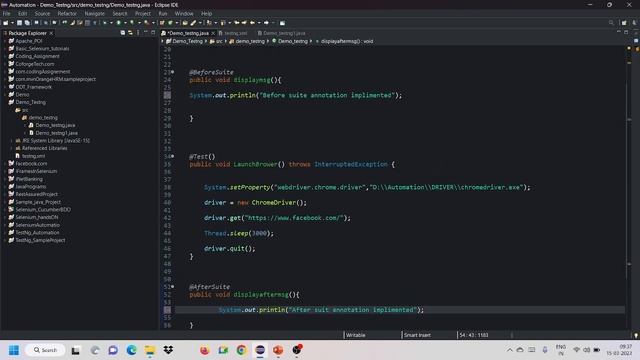
Task: Click the Forward navigation arrow in toolbar
Action: tap(266, 23)
